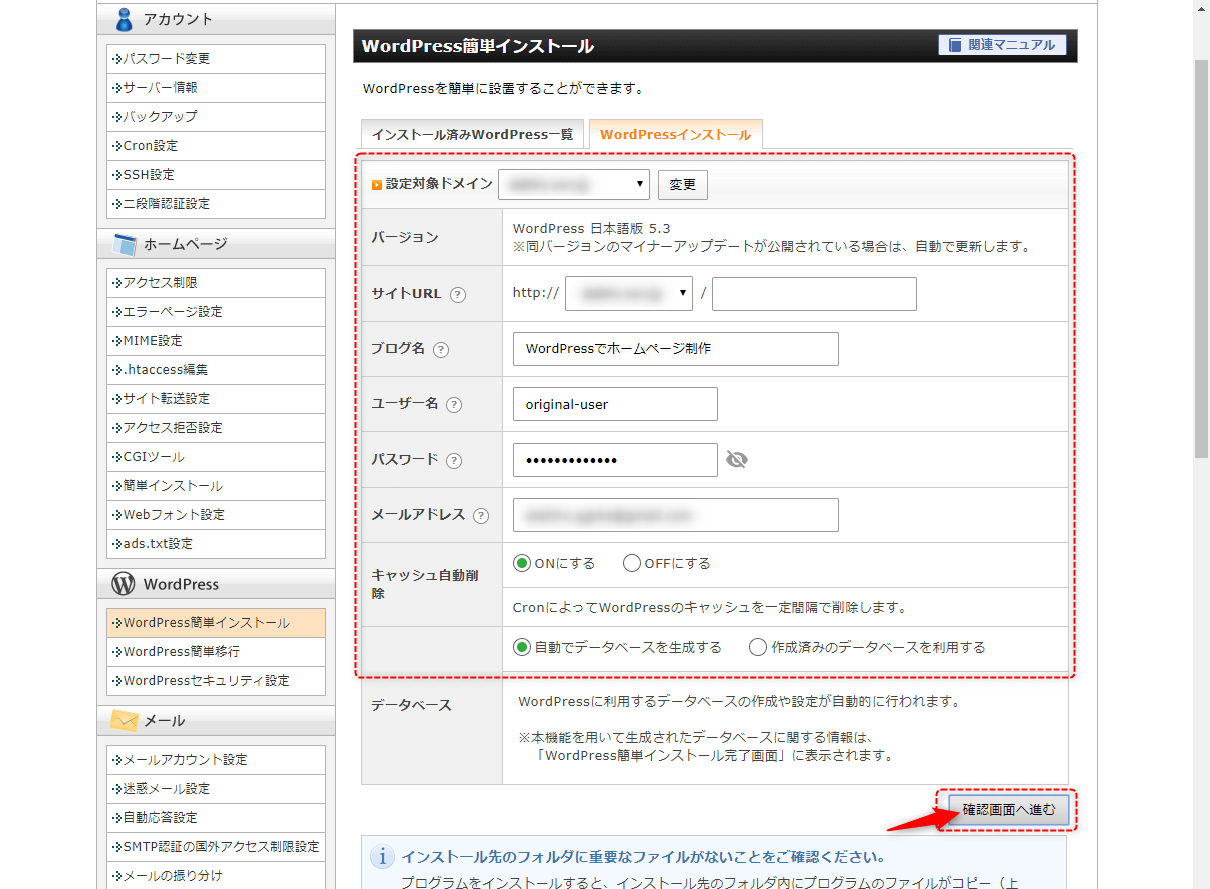Click the パスワード input field
1210x889 pixels.
point(615,460)
